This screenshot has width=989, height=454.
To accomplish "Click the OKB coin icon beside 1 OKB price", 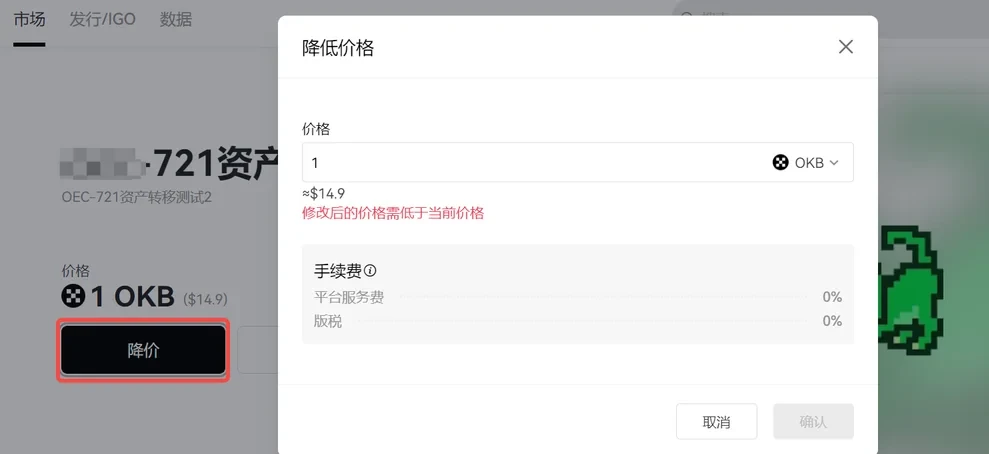I will click(73, 296).
